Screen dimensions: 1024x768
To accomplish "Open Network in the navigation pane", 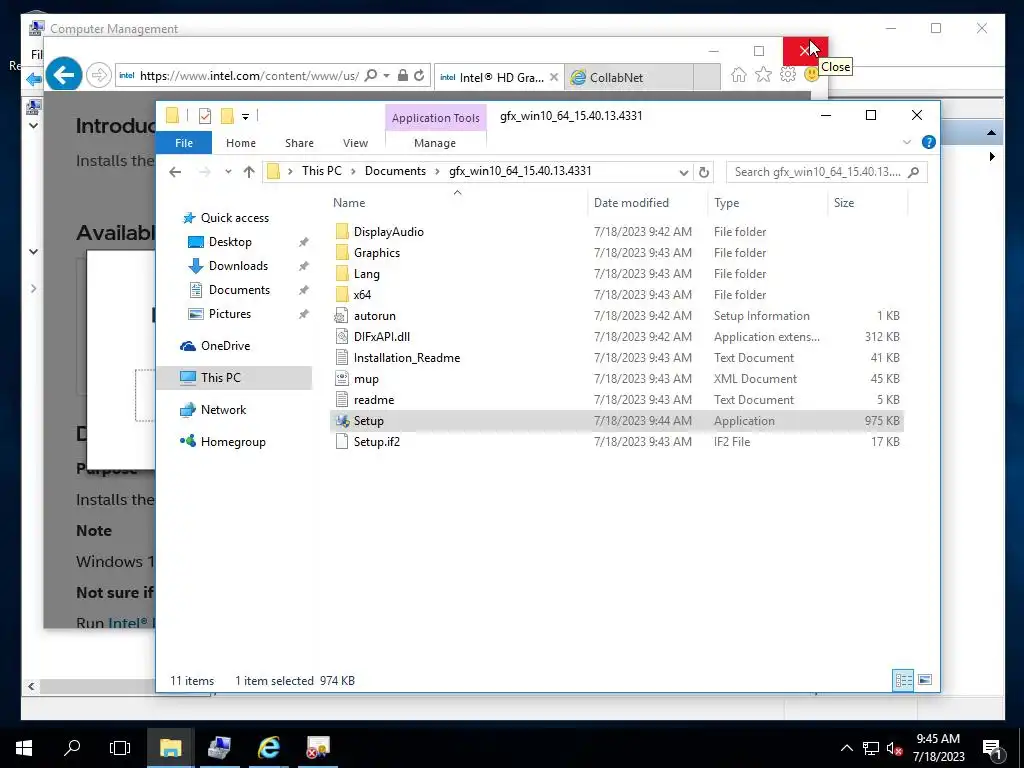I will 223,409.
